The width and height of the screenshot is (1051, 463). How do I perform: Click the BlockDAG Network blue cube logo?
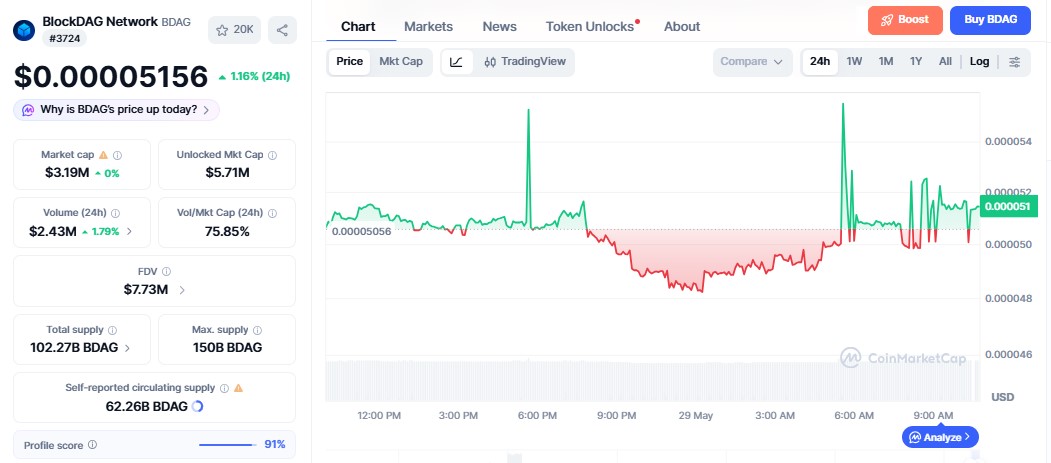pos(24,30)
